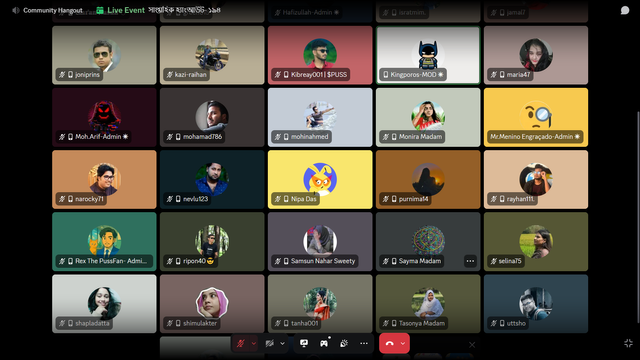Select mohamad786 participant tile
The image size is (640, 360).
212,117
